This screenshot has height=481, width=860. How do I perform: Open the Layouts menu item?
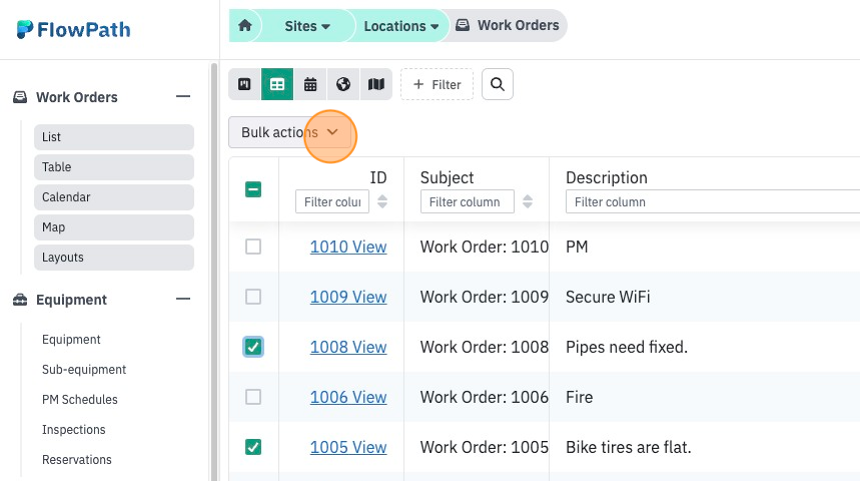[114, 257]
